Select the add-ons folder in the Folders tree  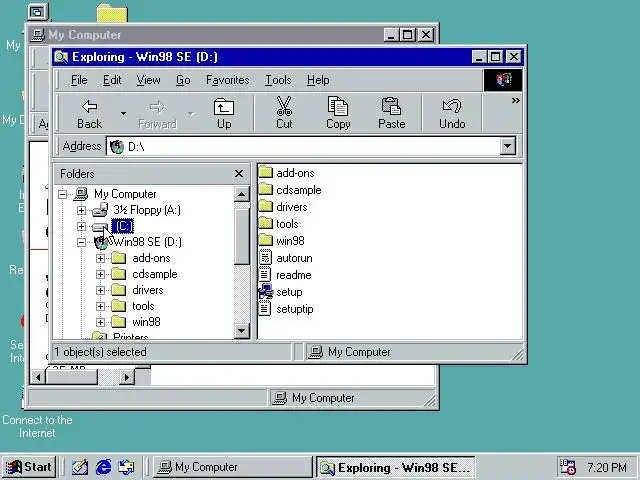pos(151,258)
